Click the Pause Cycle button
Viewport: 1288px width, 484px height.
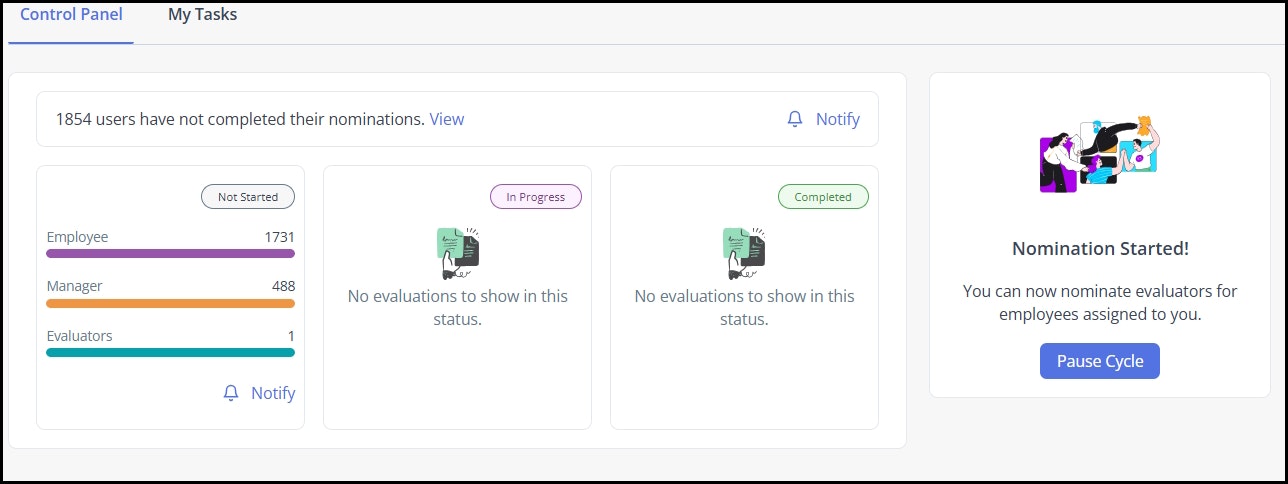point(1100,361)
